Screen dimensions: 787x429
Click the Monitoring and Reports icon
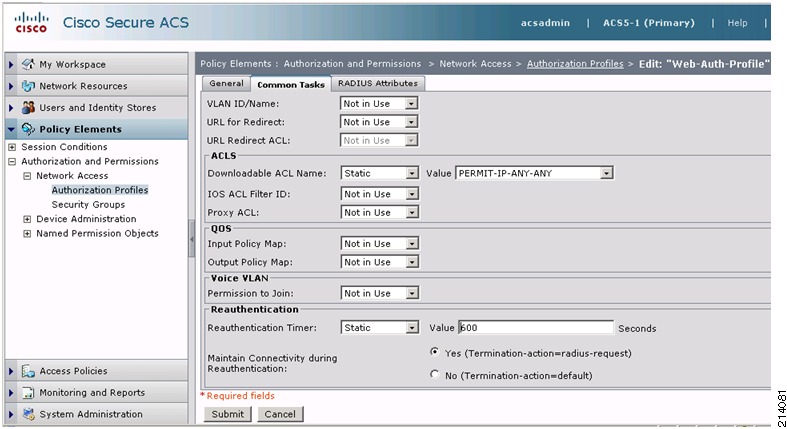click(x=28, y=392)
